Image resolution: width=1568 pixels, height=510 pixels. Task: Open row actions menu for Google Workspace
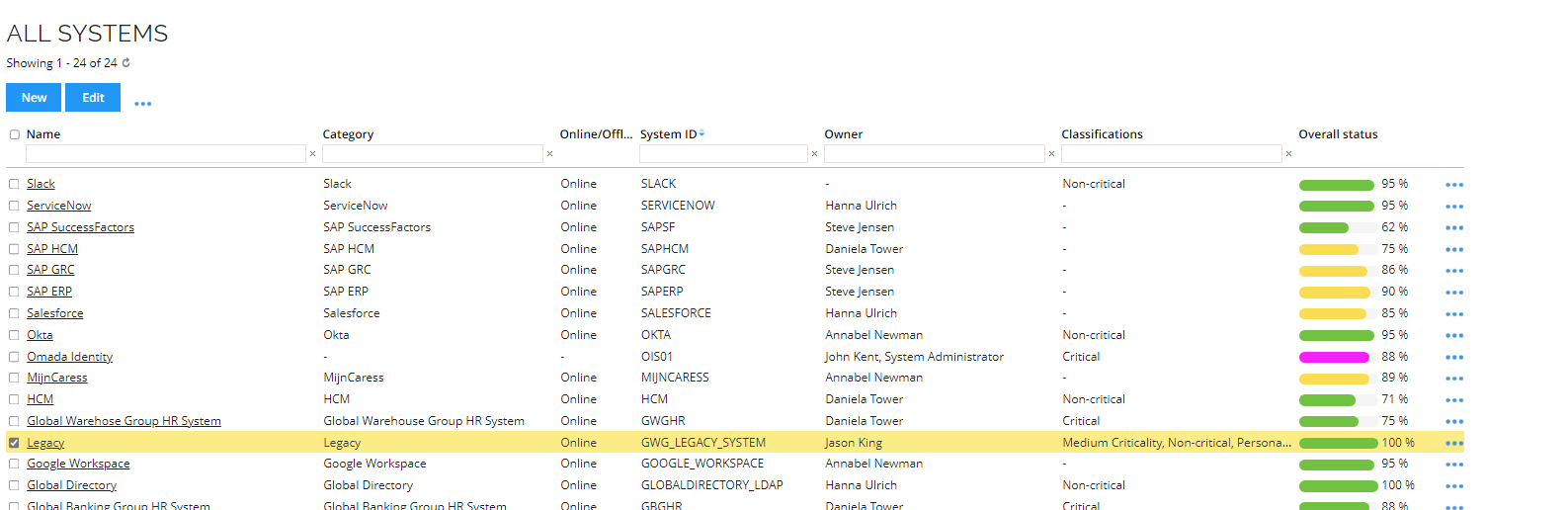(1454, 465)
